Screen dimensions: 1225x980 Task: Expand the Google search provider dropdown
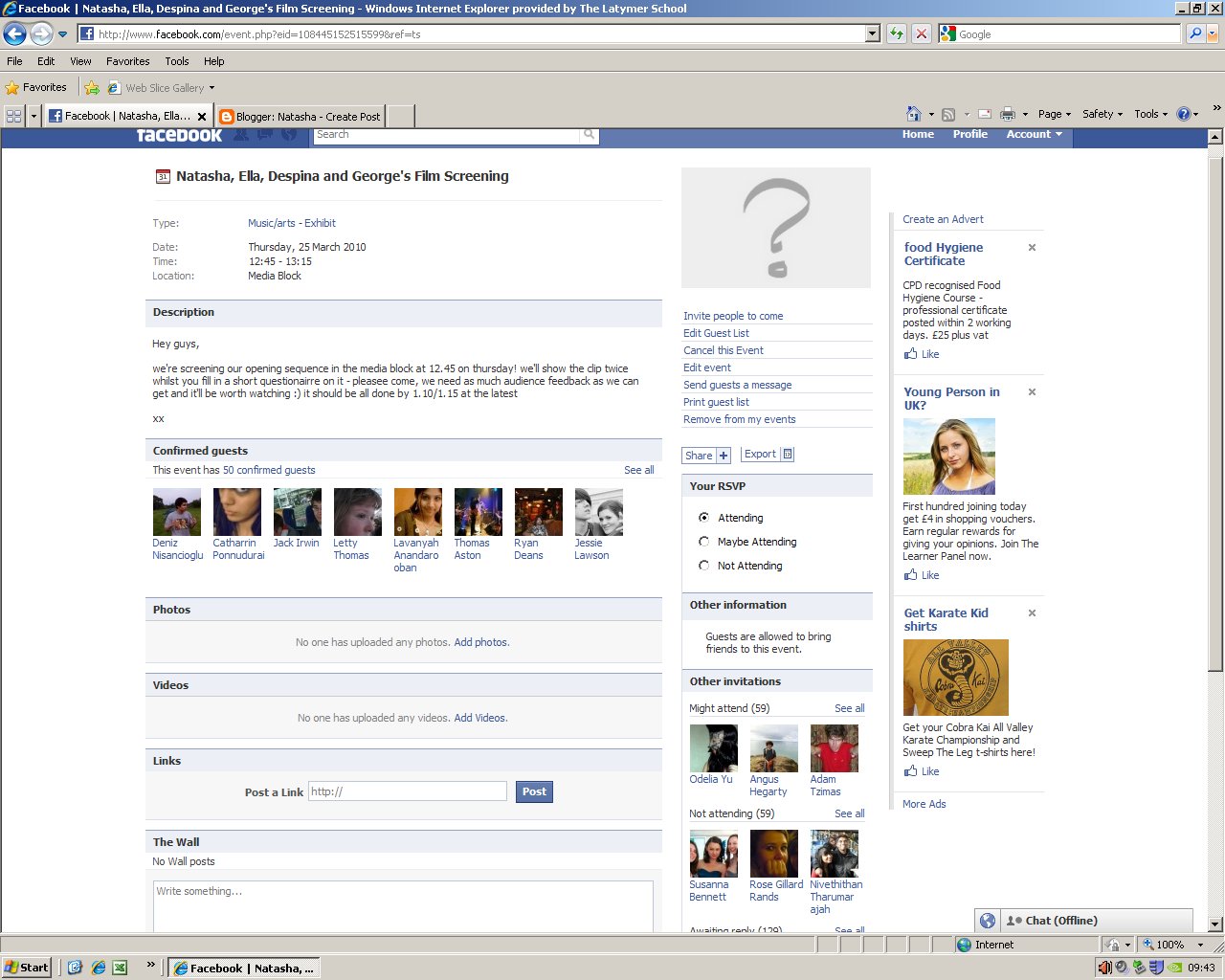1213,33
